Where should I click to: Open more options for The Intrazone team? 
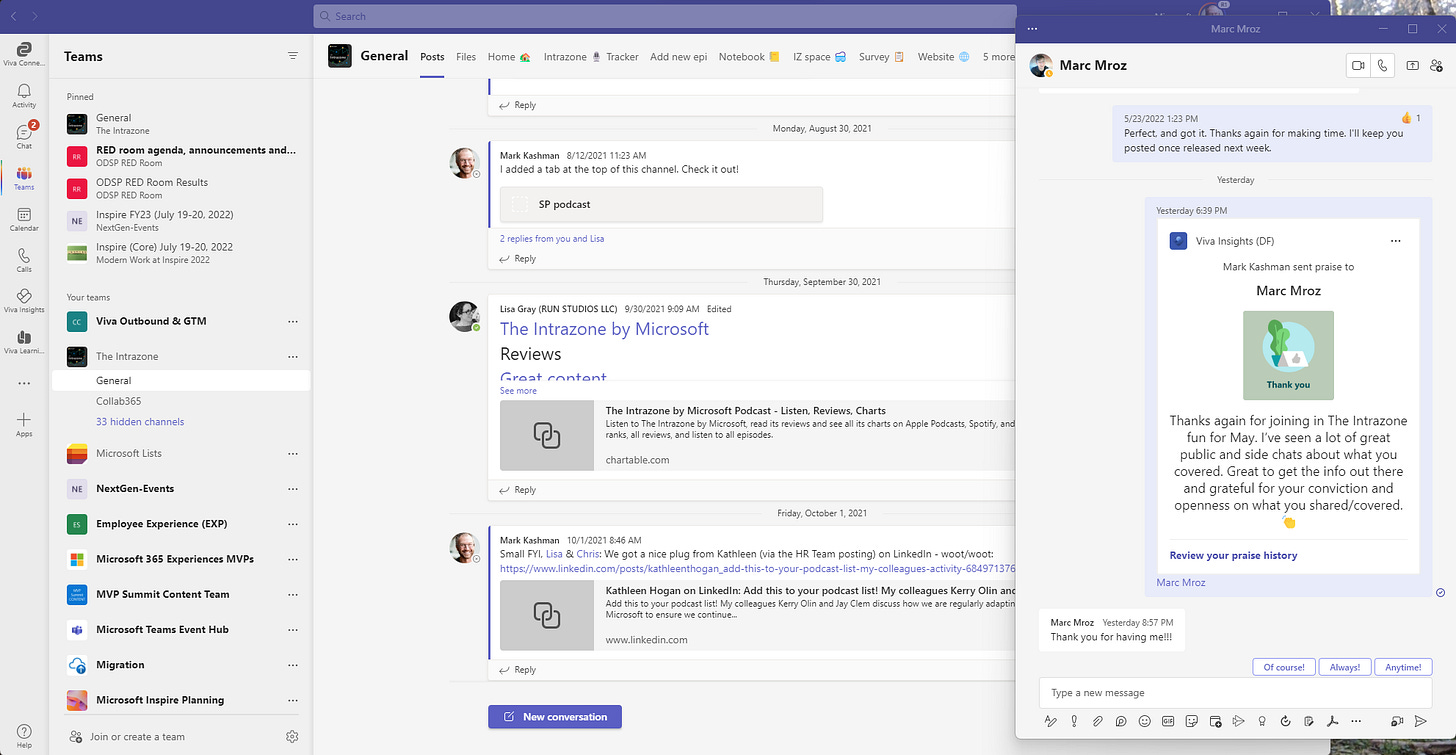pyautogui.click(x=293, y=356)
